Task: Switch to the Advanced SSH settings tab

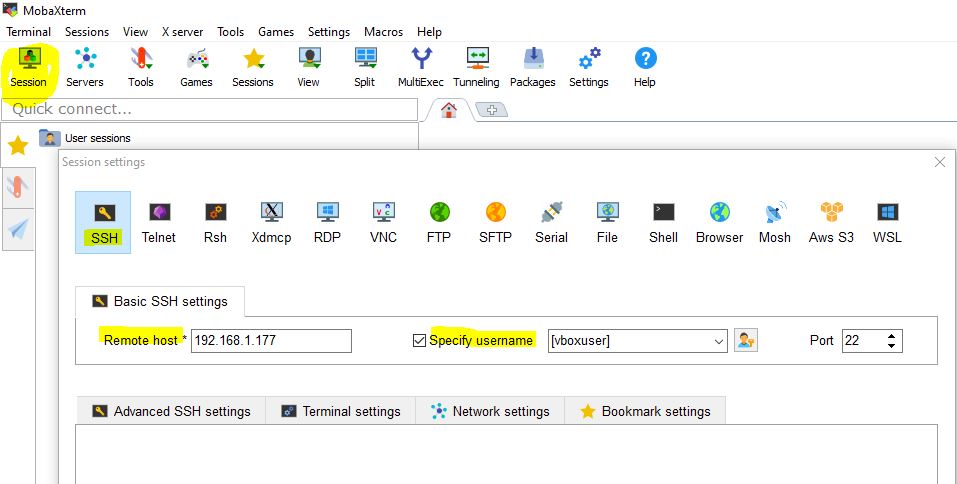Action: click(171, 411)
